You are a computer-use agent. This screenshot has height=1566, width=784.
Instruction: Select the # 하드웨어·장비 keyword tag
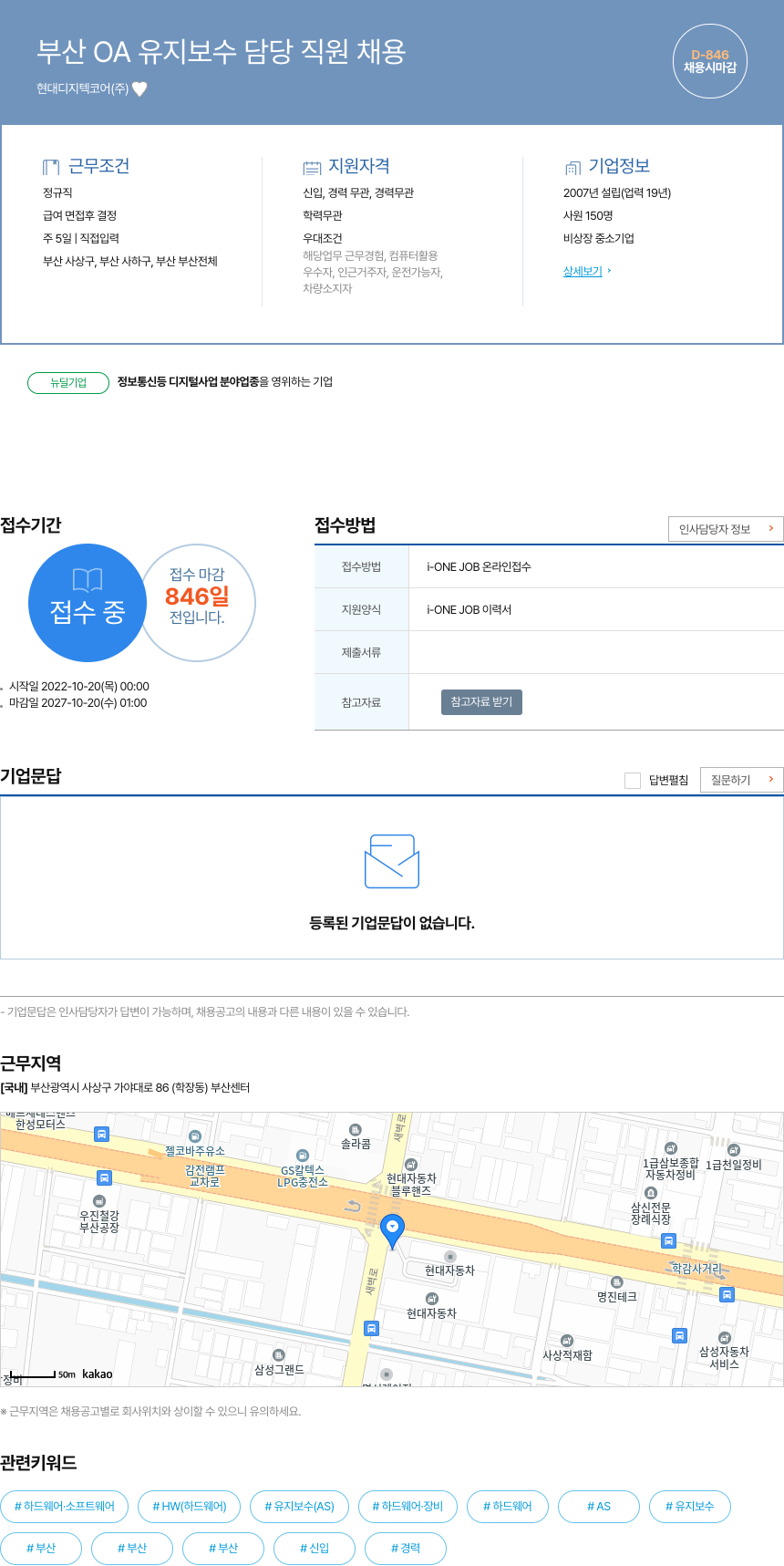[x=407, y=1506]
